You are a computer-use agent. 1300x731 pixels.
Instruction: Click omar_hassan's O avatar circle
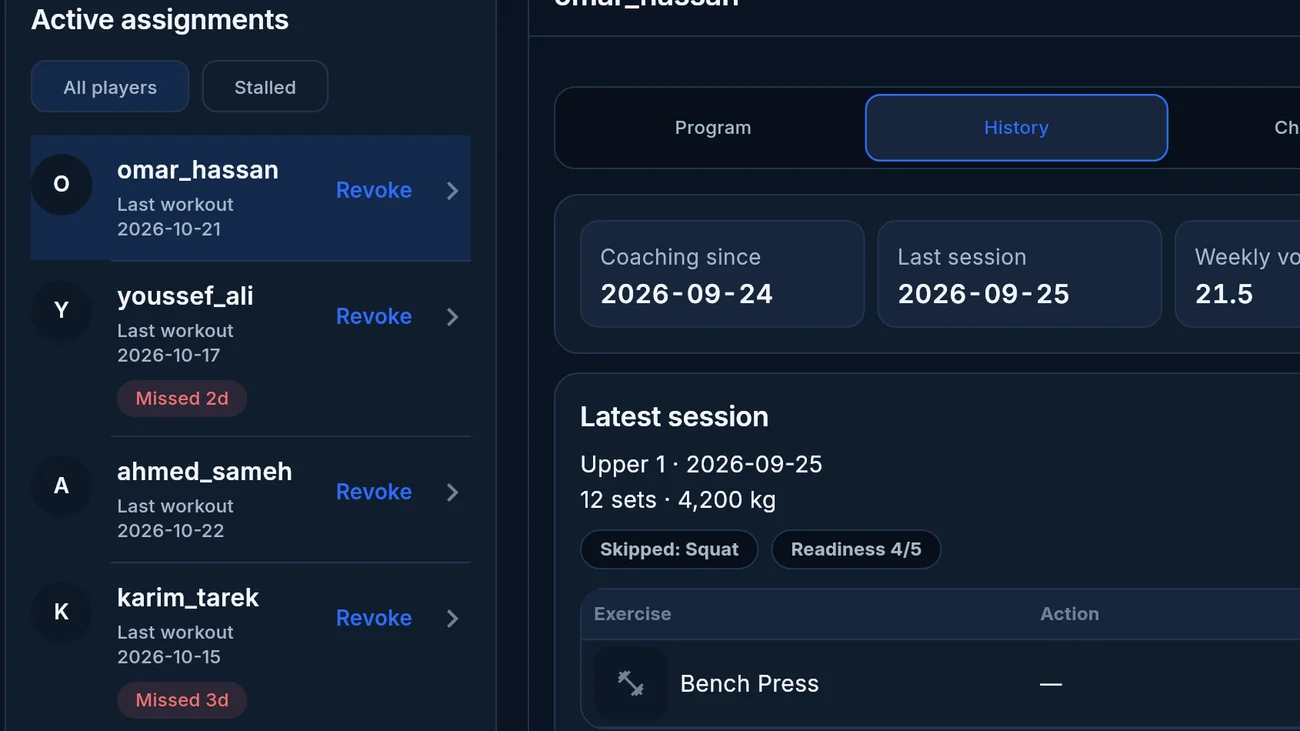61,185
